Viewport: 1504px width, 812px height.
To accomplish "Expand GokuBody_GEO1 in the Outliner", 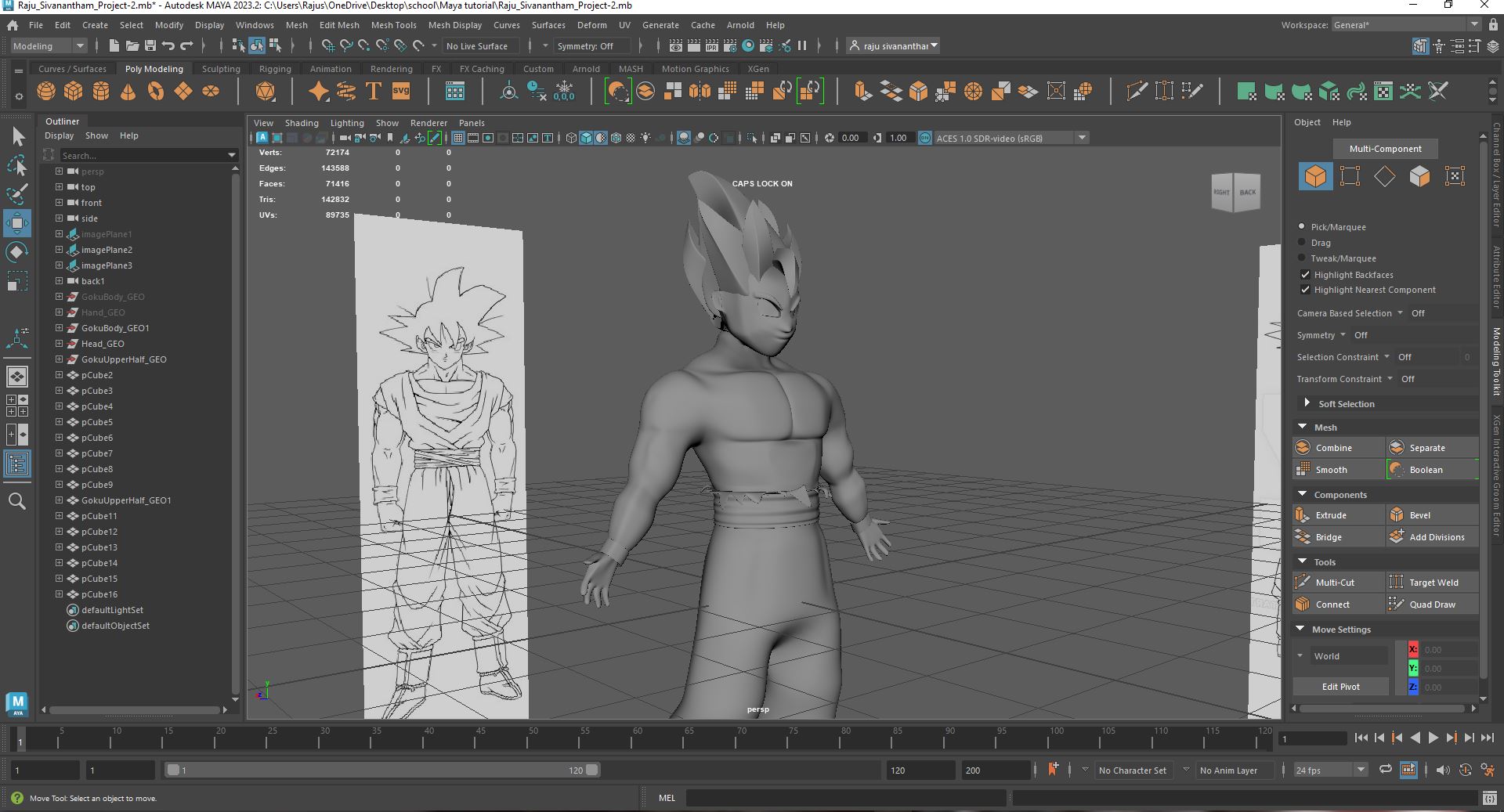I will click(59, 327).
